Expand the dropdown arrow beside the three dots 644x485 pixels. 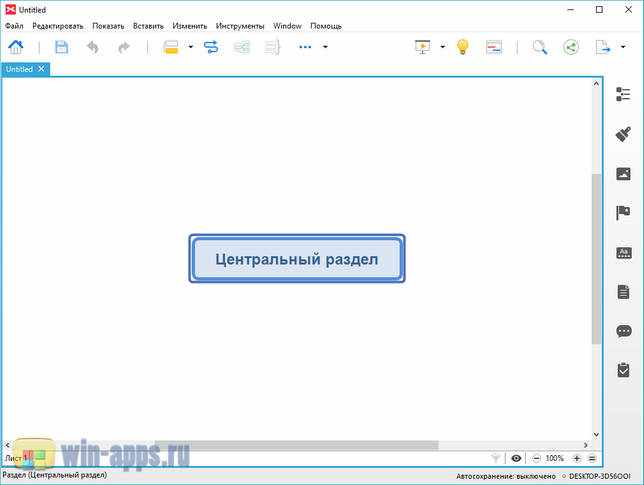325,47
